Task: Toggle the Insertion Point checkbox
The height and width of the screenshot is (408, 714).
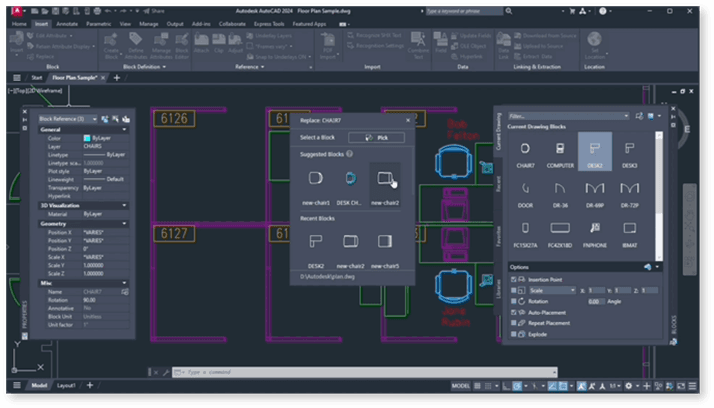Action: pyautogui.click(x=514, y=280)
